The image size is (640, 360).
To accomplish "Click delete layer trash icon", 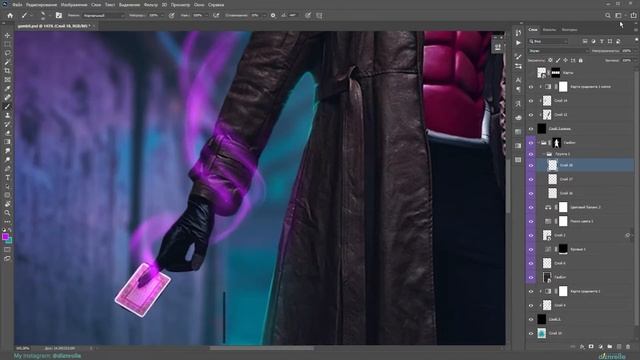I will [628, 347].
